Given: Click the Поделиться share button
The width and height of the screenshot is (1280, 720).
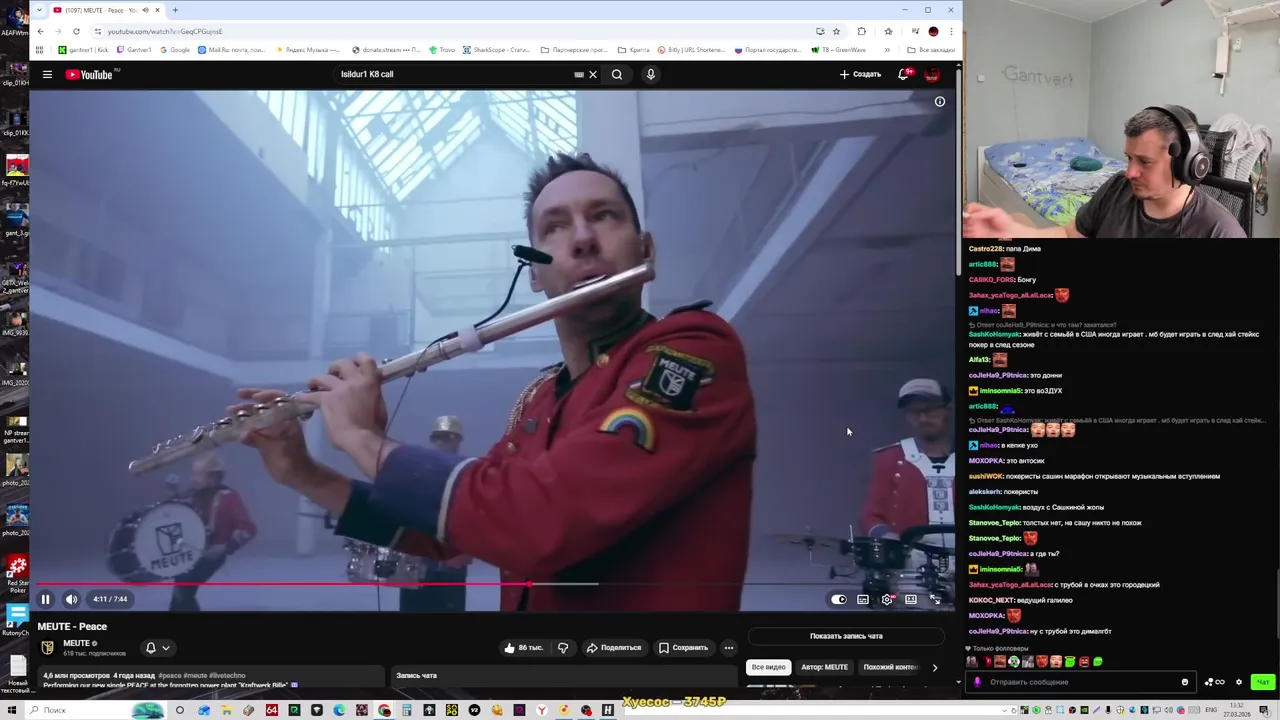Looking at the screenshot, I should pyautogui.click(x=614, y=647).
